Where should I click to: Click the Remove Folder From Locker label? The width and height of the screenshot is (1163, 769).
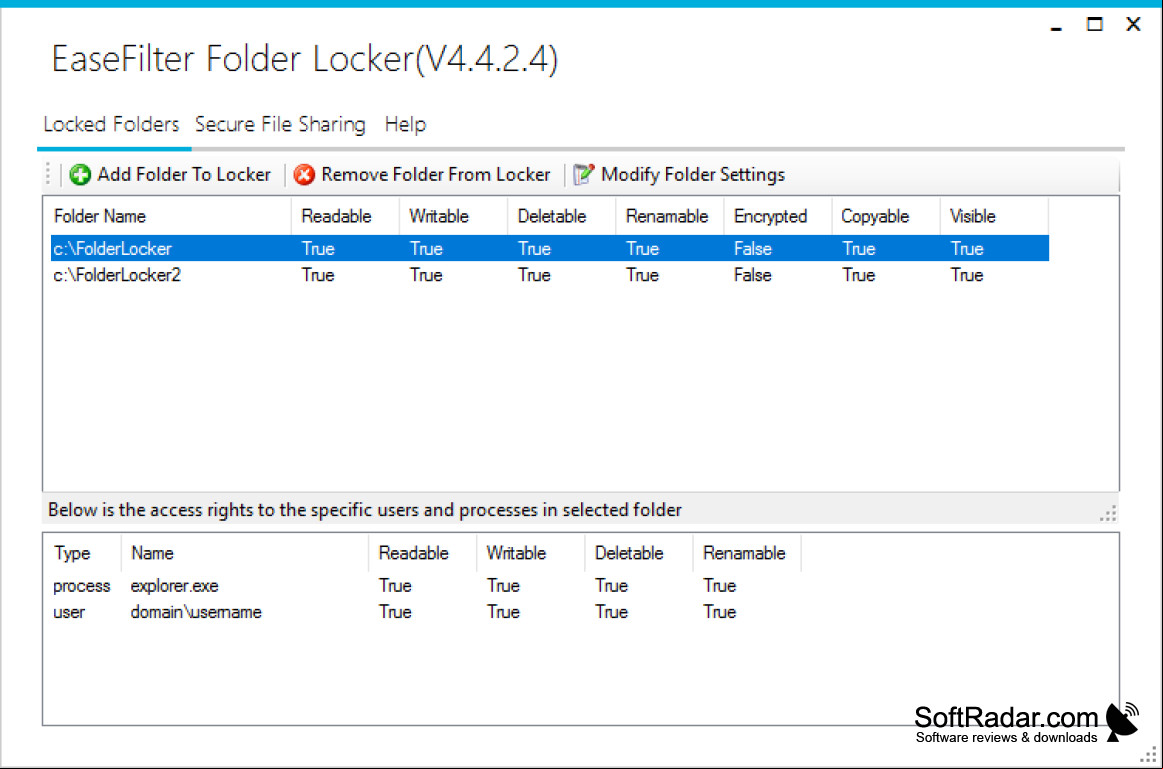click(x=435, y=174)
